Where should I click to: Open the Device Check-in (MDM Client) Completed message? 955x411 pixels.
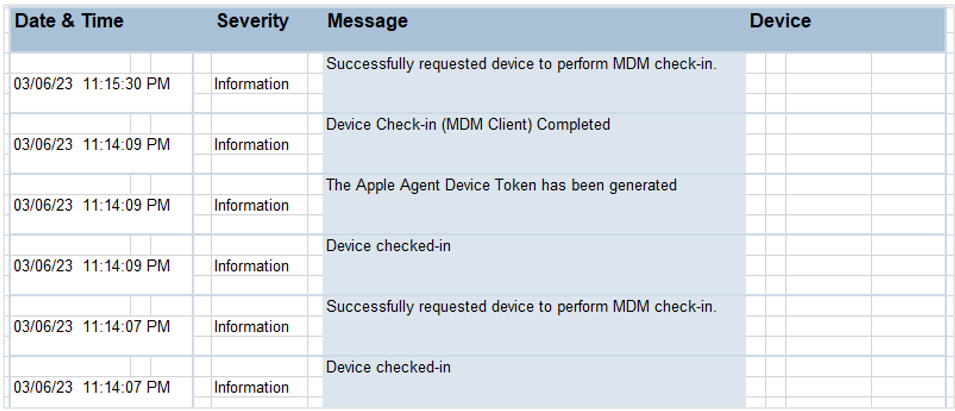point(468,125)
